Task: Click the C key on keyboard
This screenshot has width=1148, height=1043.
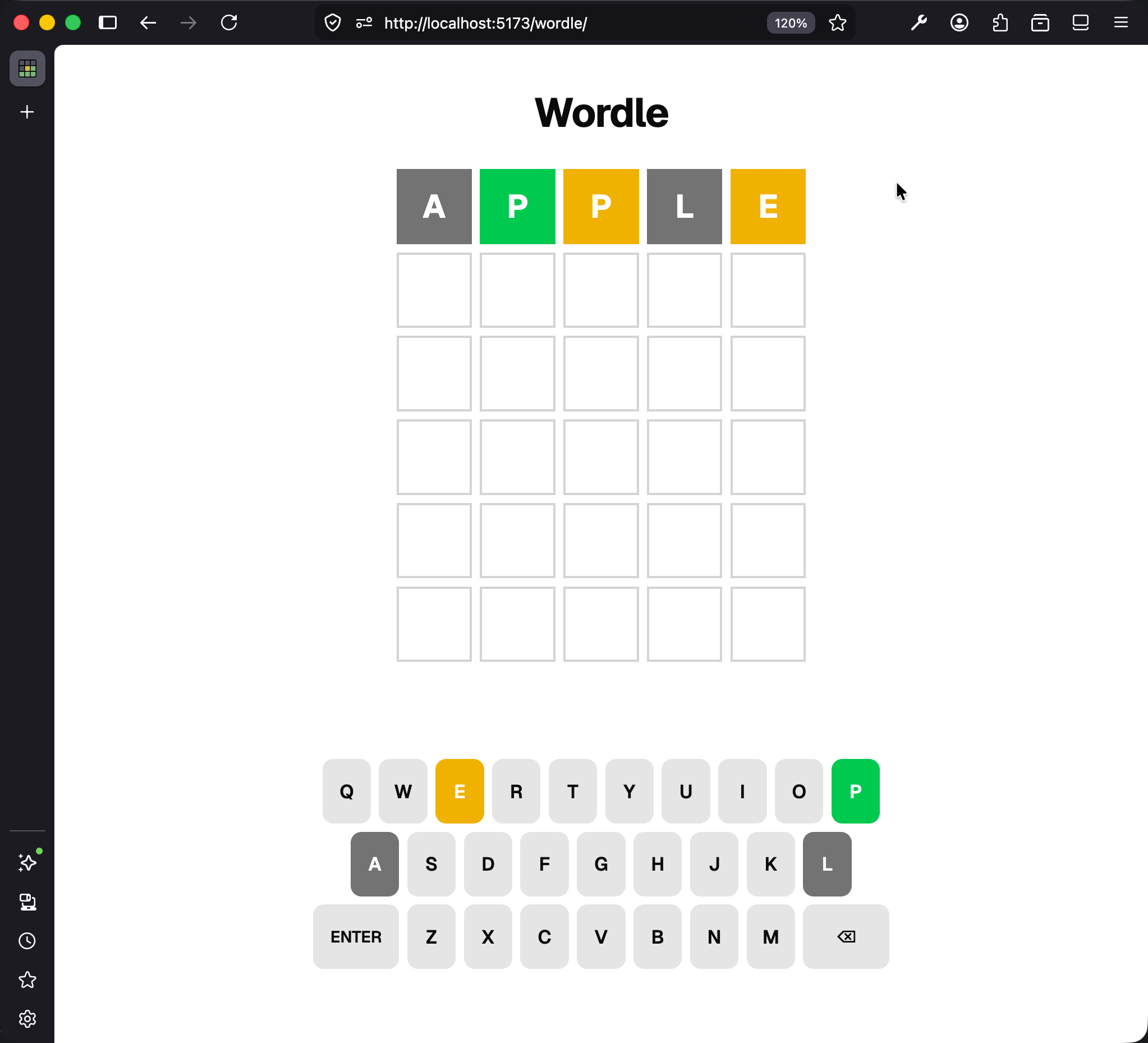Action: [544, 936]
